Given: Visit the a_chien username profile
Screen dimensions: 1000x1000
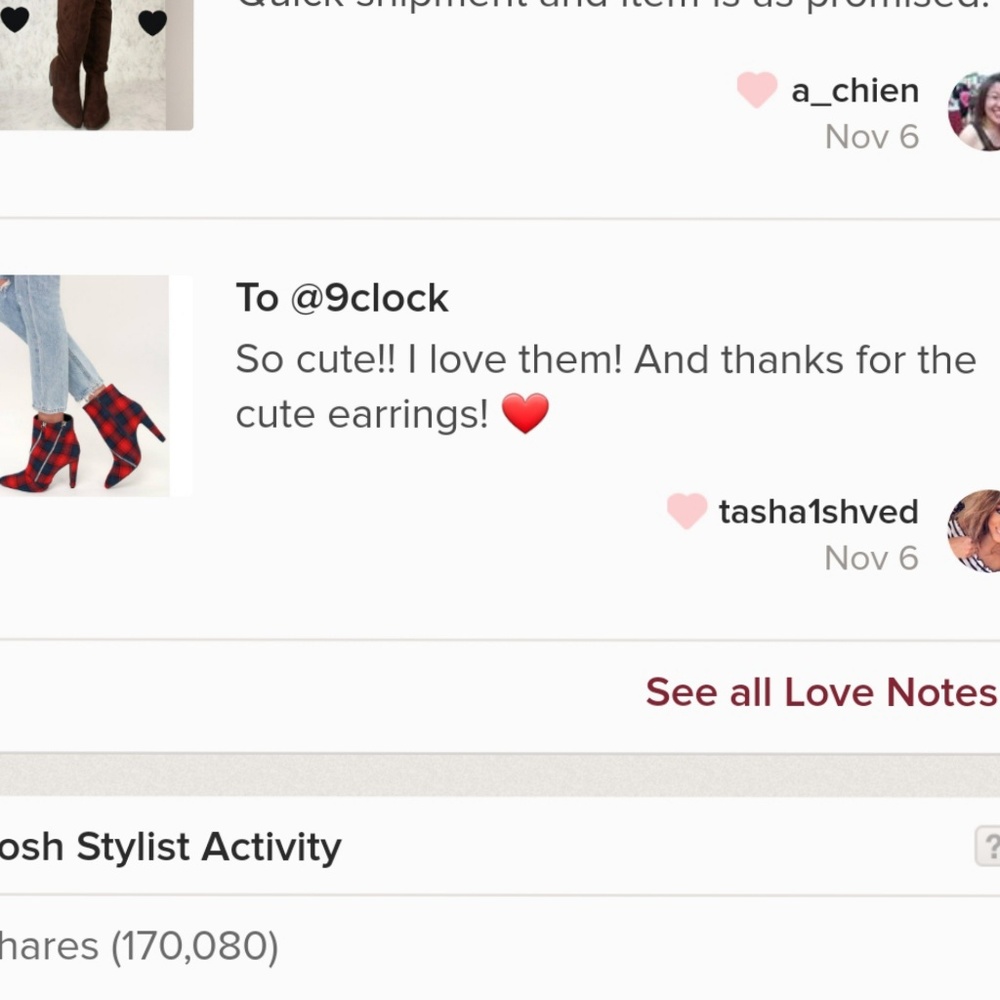Looking at the screenshot, I should [854, 91].
